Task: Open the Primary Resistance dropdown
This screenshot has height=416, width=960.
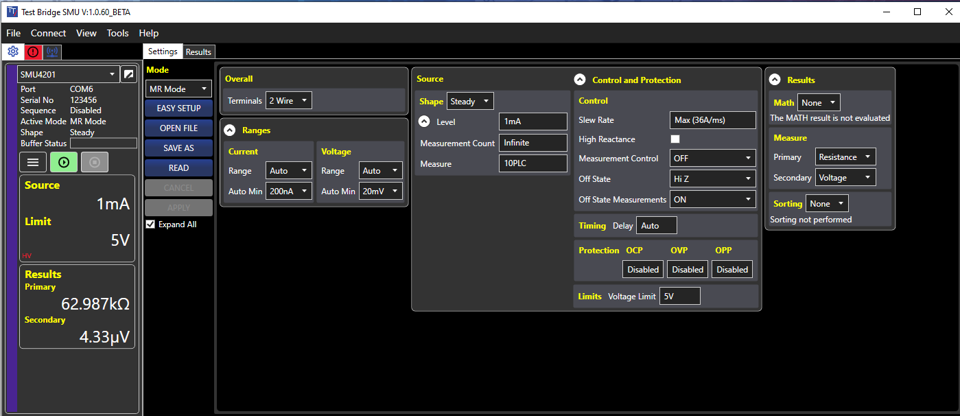Action: tap(846, 157)
